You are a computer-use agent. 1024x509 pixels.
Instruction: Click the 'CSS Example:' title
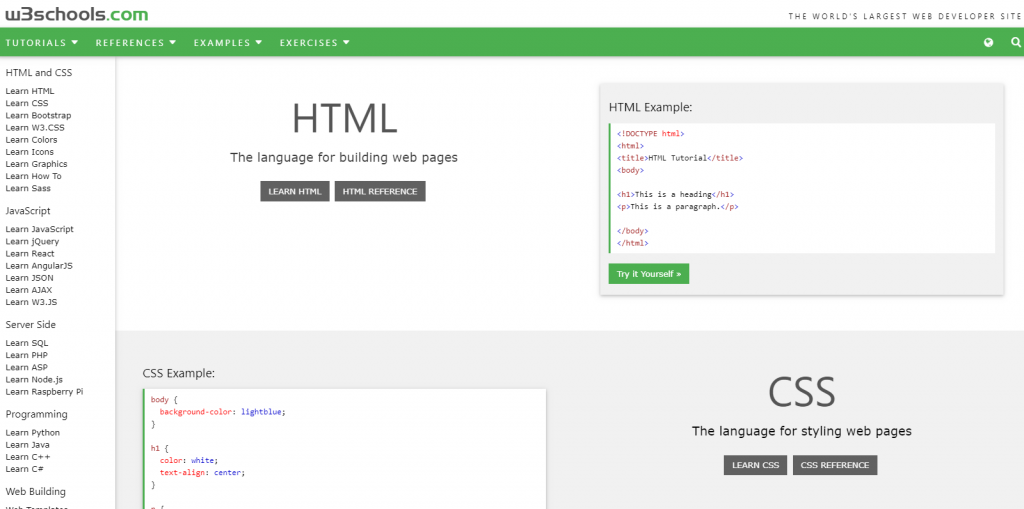coord(179,373)
